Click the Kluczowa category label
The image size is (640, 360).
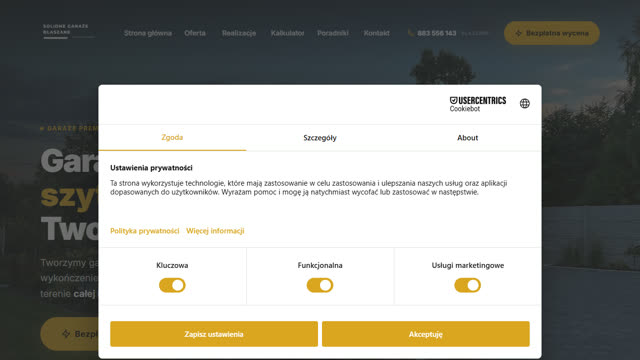(172, 265)
